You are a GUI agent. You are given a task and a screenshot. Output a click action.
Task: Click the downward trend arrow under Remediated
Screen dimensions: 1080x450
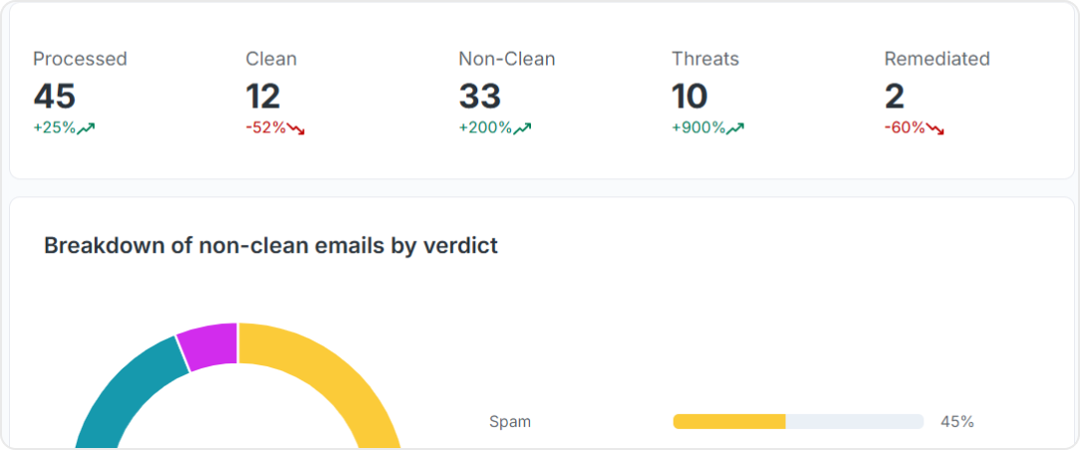935,128
